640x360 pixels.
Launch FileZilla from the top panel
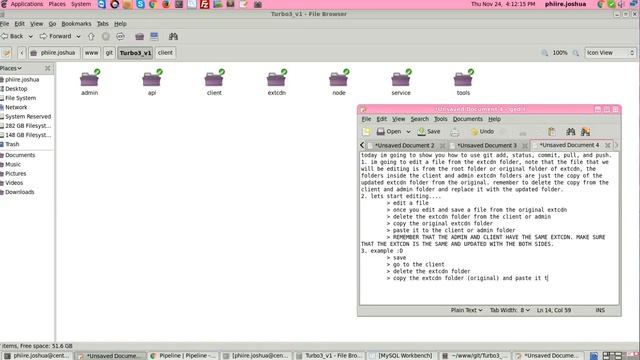pyautogui.click(x=204, y=4)
